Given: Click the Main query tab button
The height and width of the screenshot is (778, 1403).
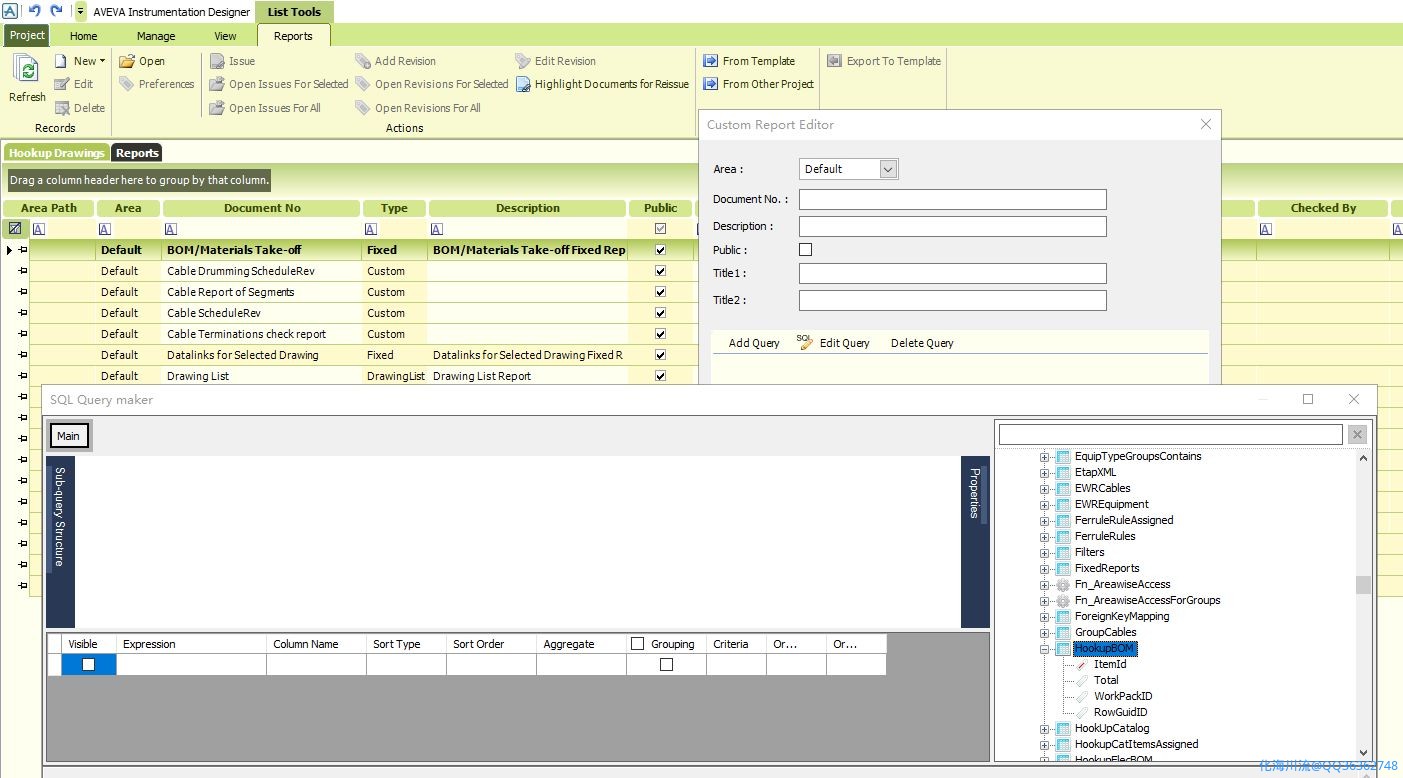Looking at the screenshot, I should [69, 436].
